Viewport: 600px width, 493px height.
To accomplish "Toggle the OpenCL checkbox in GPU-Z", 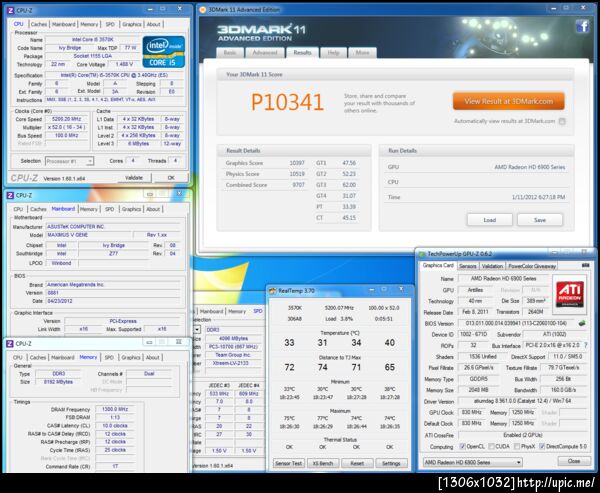I will (462, 446).
